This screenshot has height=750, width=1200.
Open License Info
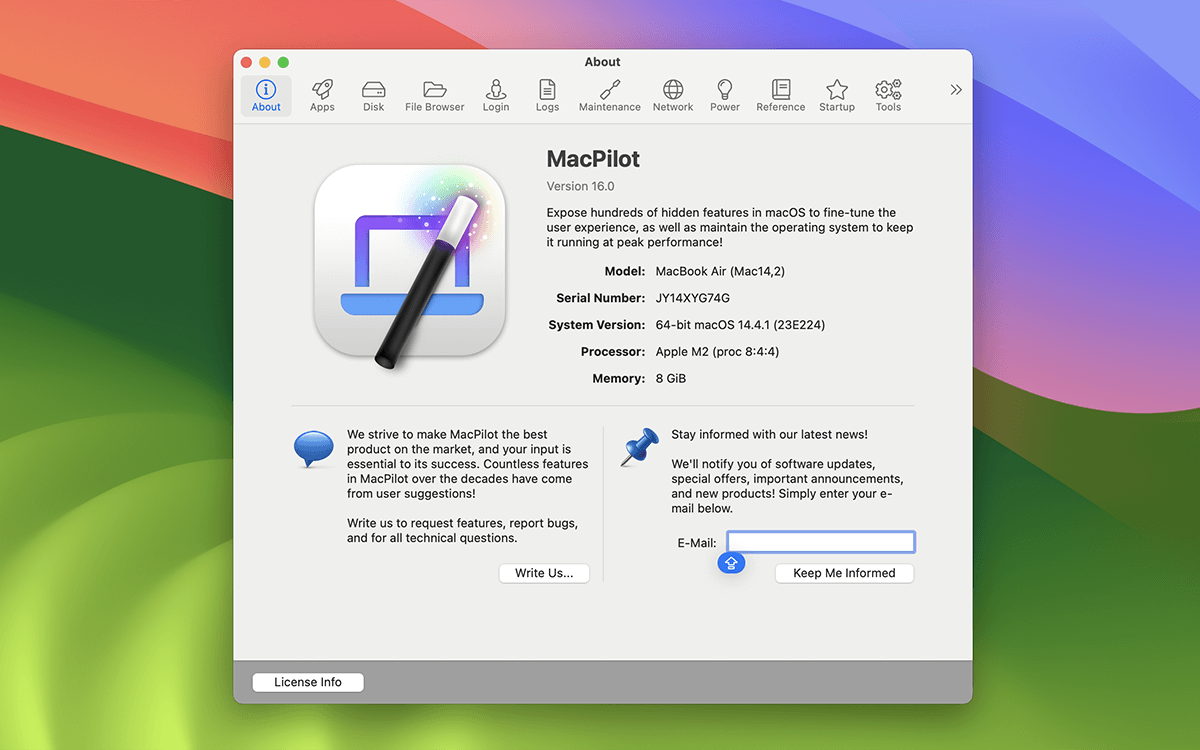tap(308, 682)
